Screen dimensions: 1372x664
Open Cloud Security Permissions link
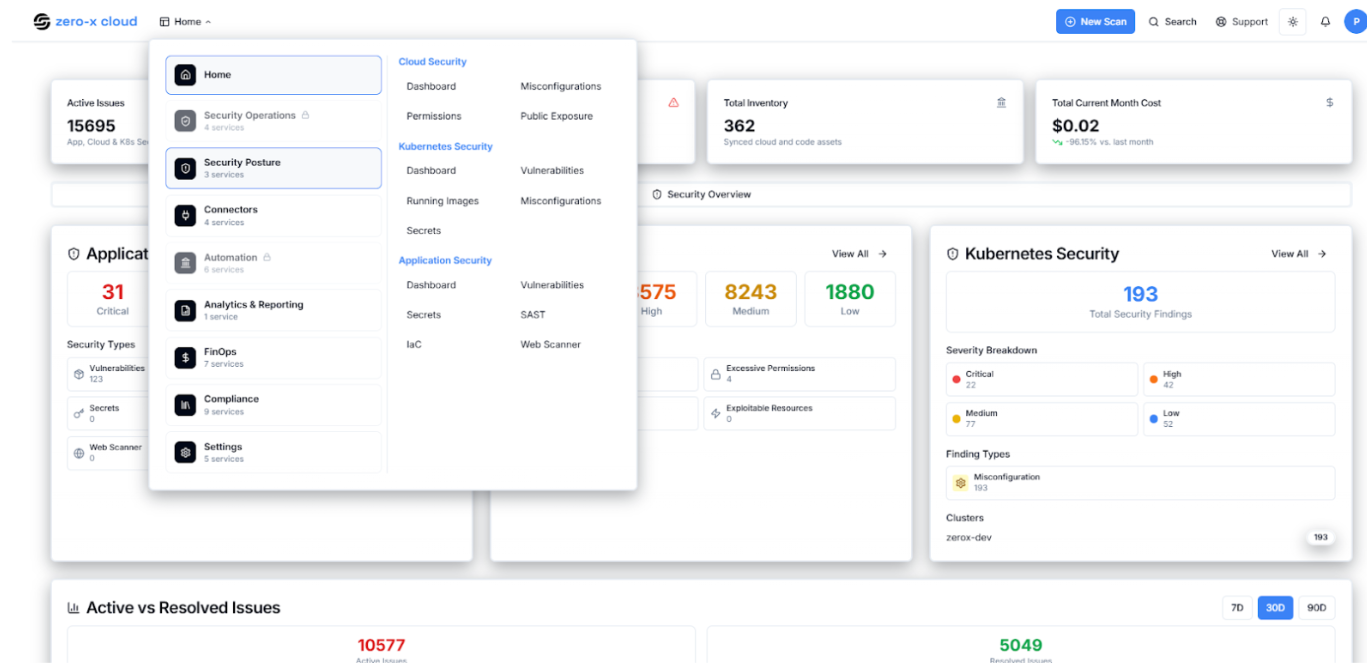[434, 116]
